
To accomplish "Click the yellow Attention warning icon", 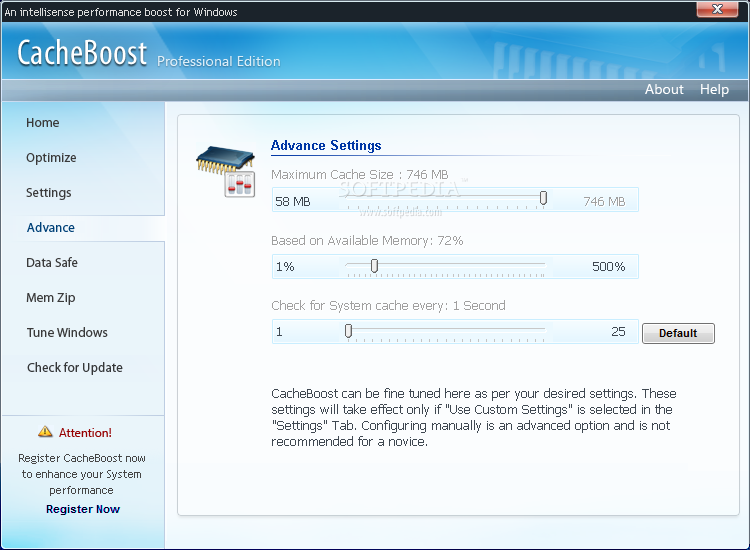I will 45,431.
